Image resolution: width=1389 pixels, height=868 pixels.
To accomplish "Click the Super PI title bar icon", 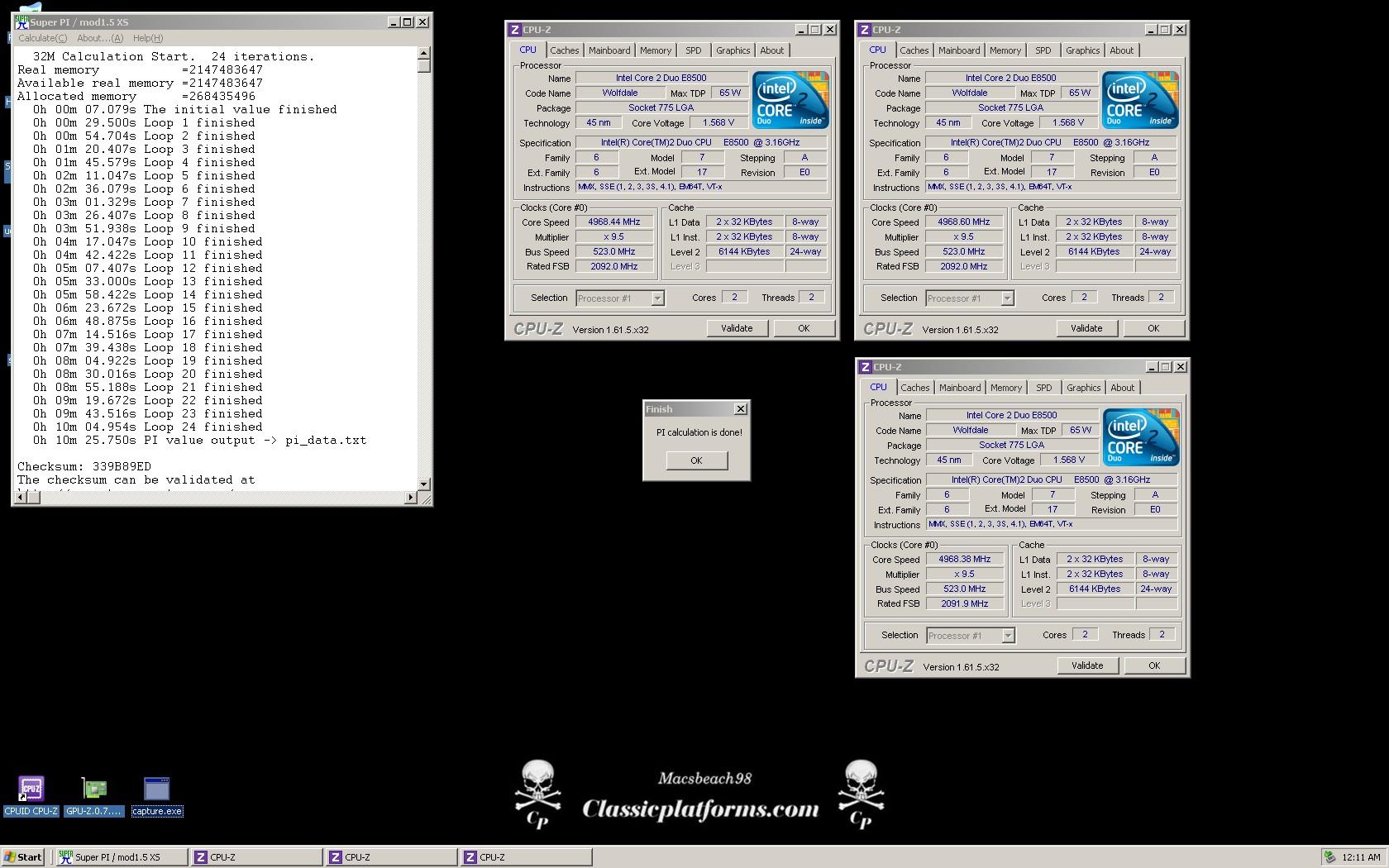I will click(21, 22).
